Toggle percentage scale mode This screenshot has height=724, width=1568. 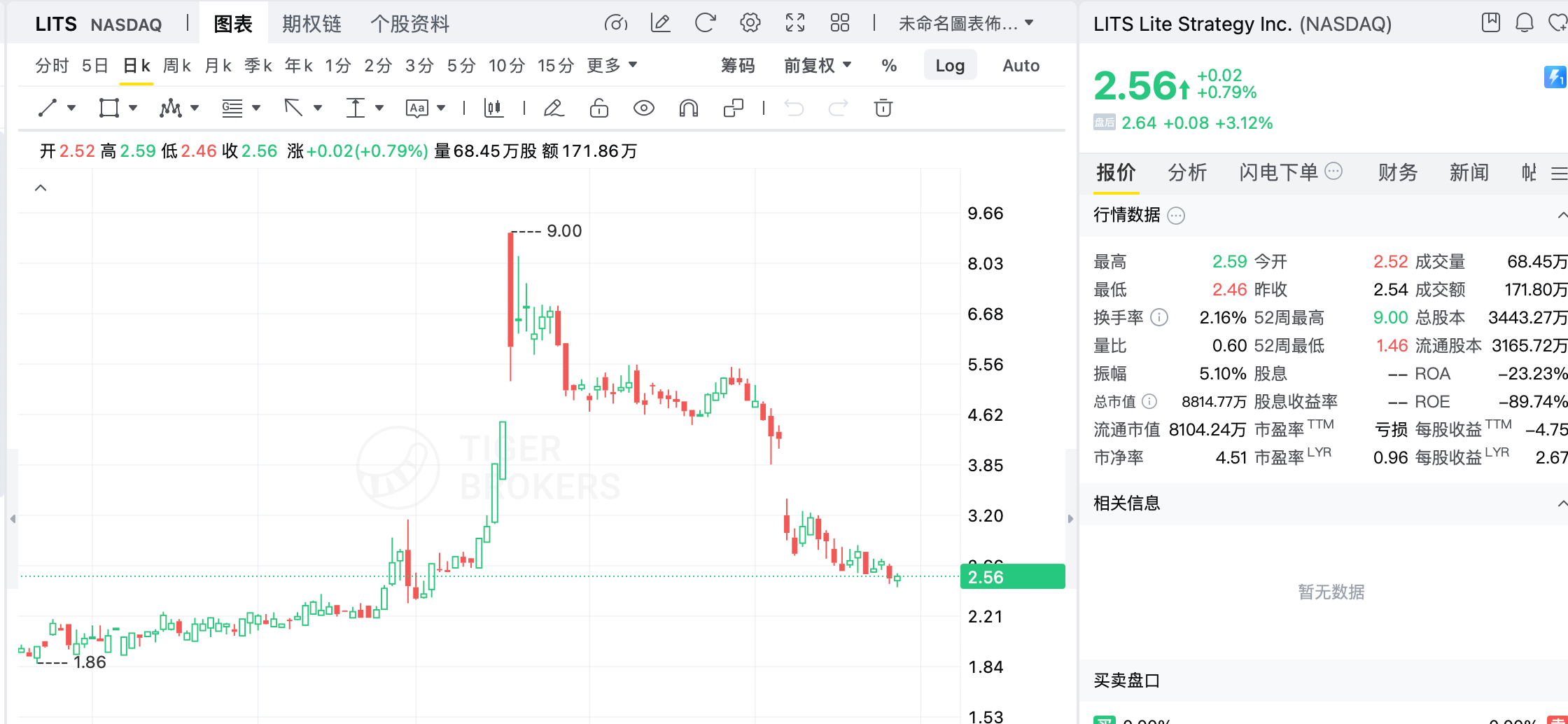click(x=889, y=66)
